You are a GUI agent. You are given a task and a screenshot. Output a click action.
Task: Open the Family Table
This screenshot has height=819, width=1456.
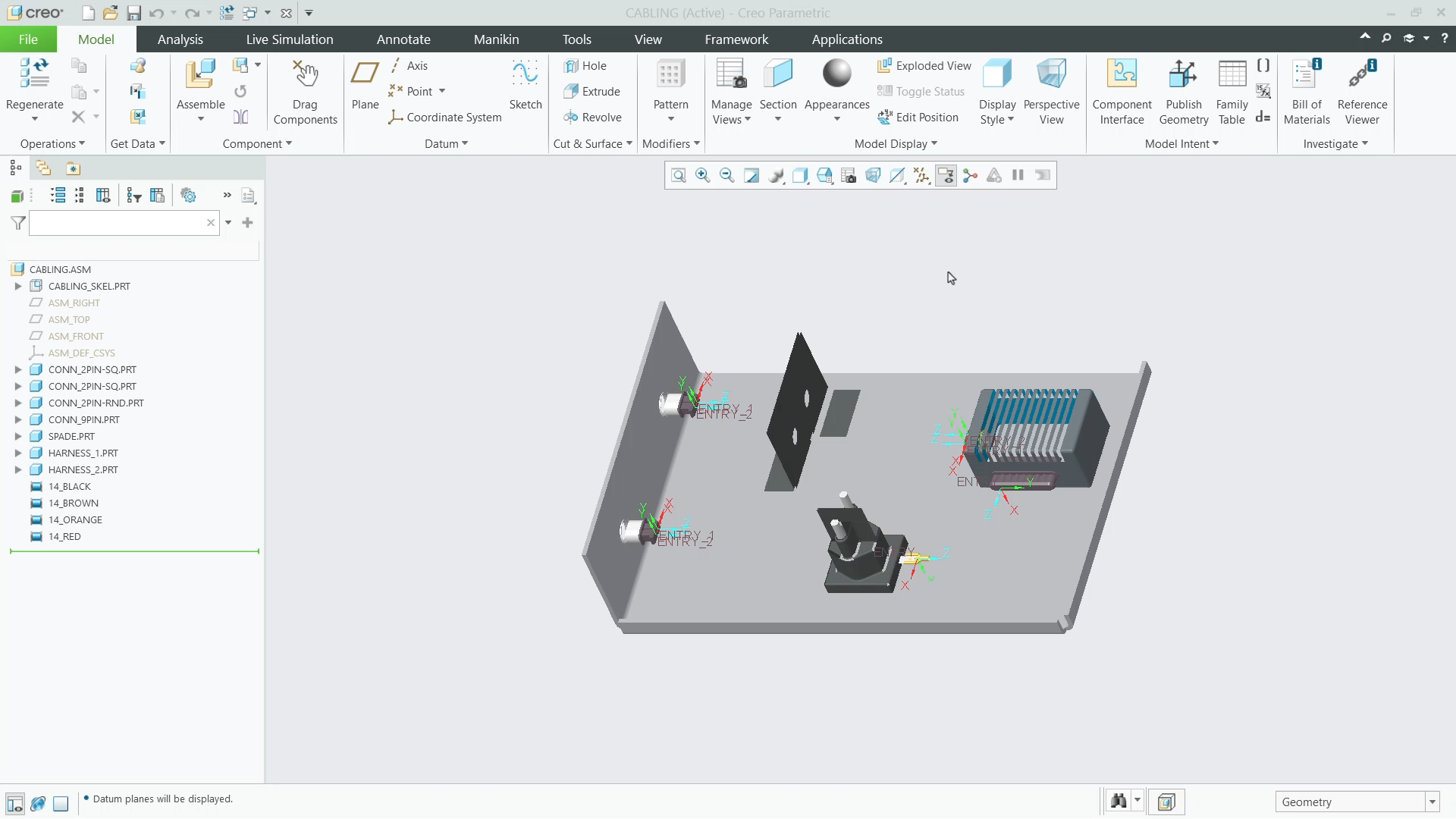tap(1232, 92)
